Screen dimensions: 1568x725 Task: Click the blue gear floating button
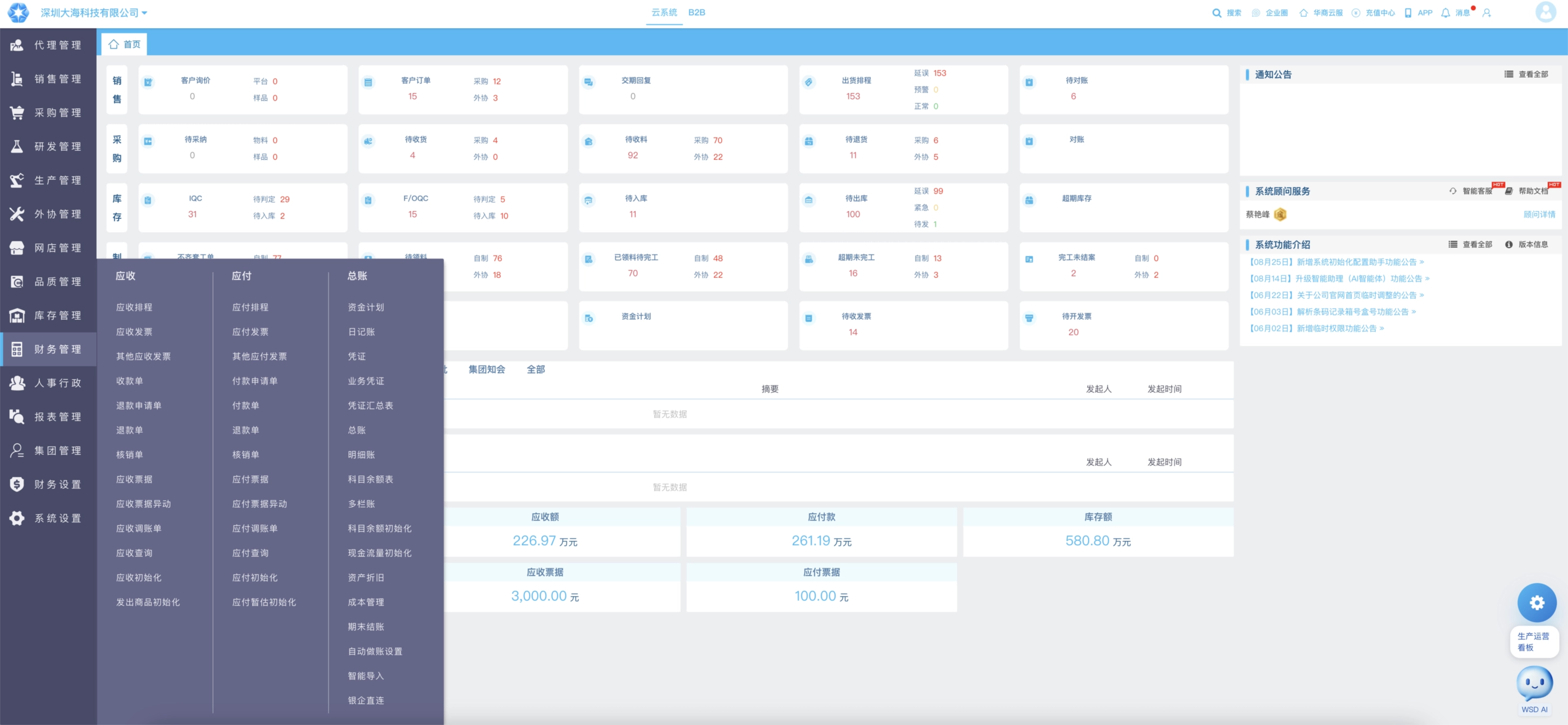[x=1536, y=602]
